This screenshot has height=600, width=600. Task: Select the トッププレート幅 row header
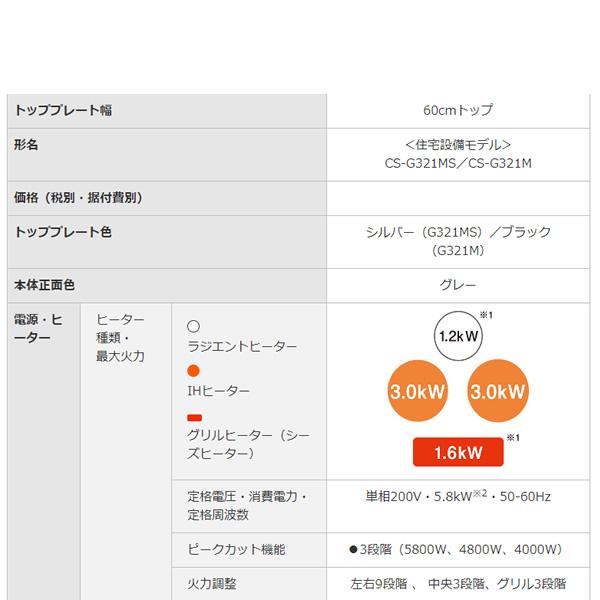coord(64,110)
